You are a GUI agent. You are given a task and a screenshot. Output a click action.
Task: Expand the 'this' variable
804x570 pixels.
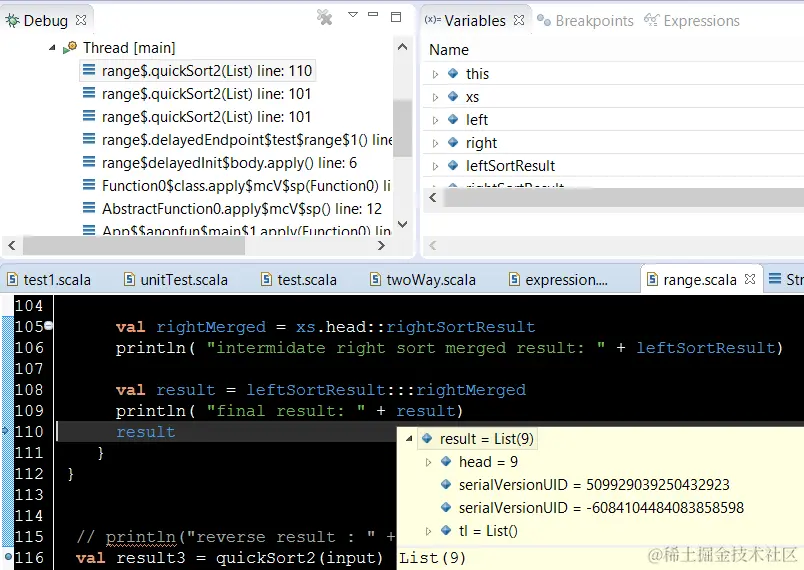[x=435, y=74]
